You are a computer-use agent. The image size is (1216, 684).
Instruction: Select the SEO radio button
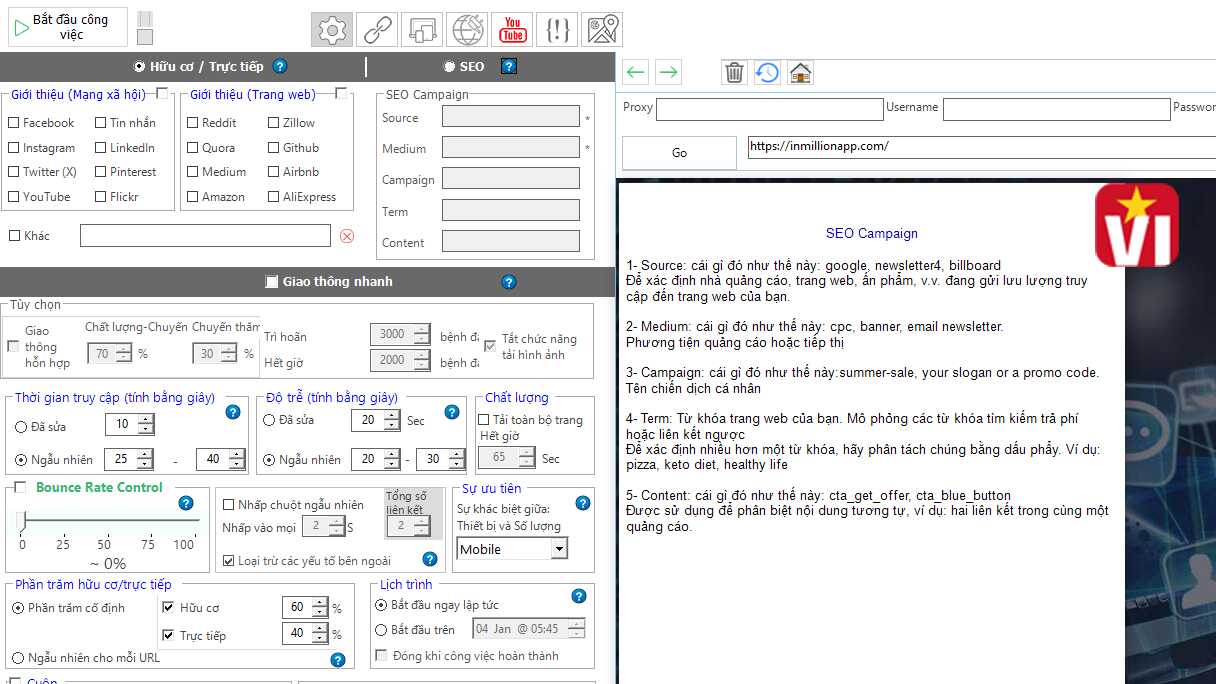coord(449,67)
